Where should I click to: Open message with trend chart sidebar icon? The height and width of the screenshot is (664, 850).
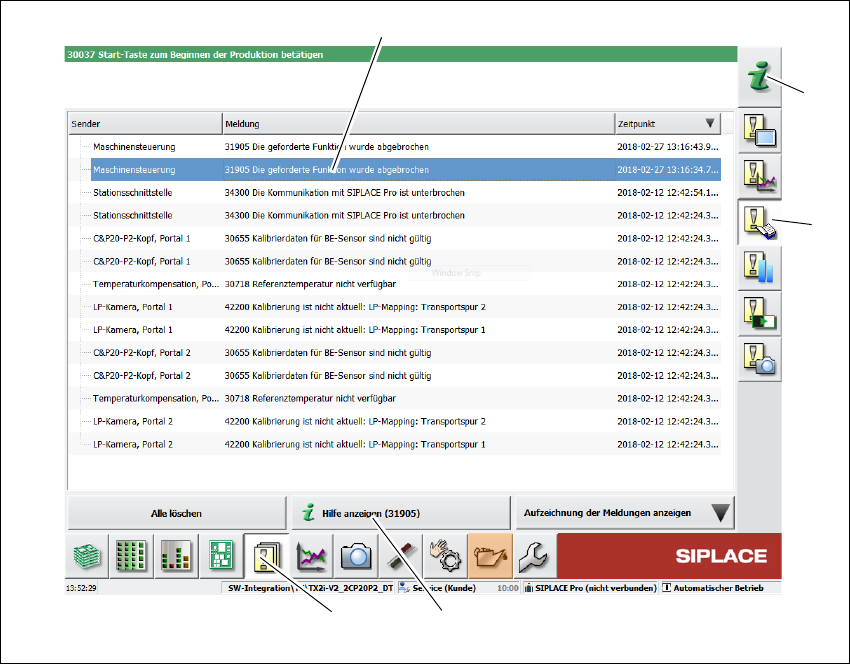point(759,177)
